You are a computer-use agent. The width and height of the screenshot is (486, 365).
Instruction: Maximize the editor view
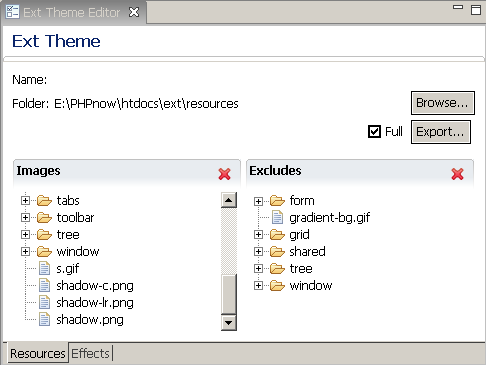476,10
